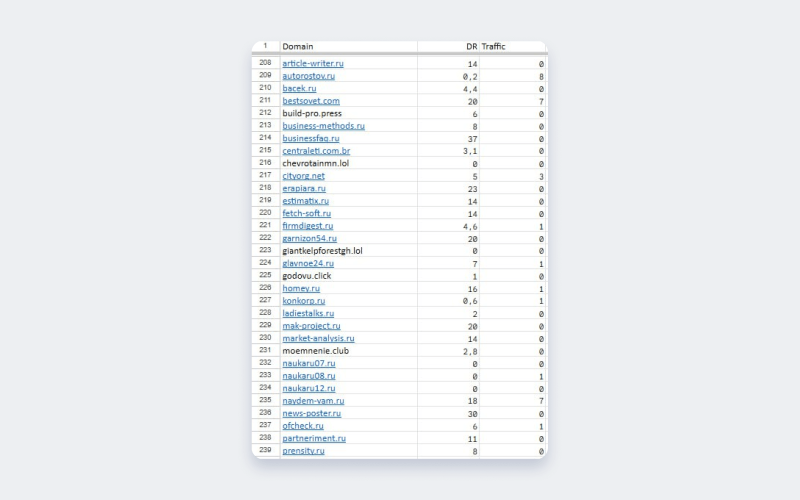The height and width of the screenshot is (500, 800).
Task: Click the Traffic column header cell
Action: coord(512,46)
